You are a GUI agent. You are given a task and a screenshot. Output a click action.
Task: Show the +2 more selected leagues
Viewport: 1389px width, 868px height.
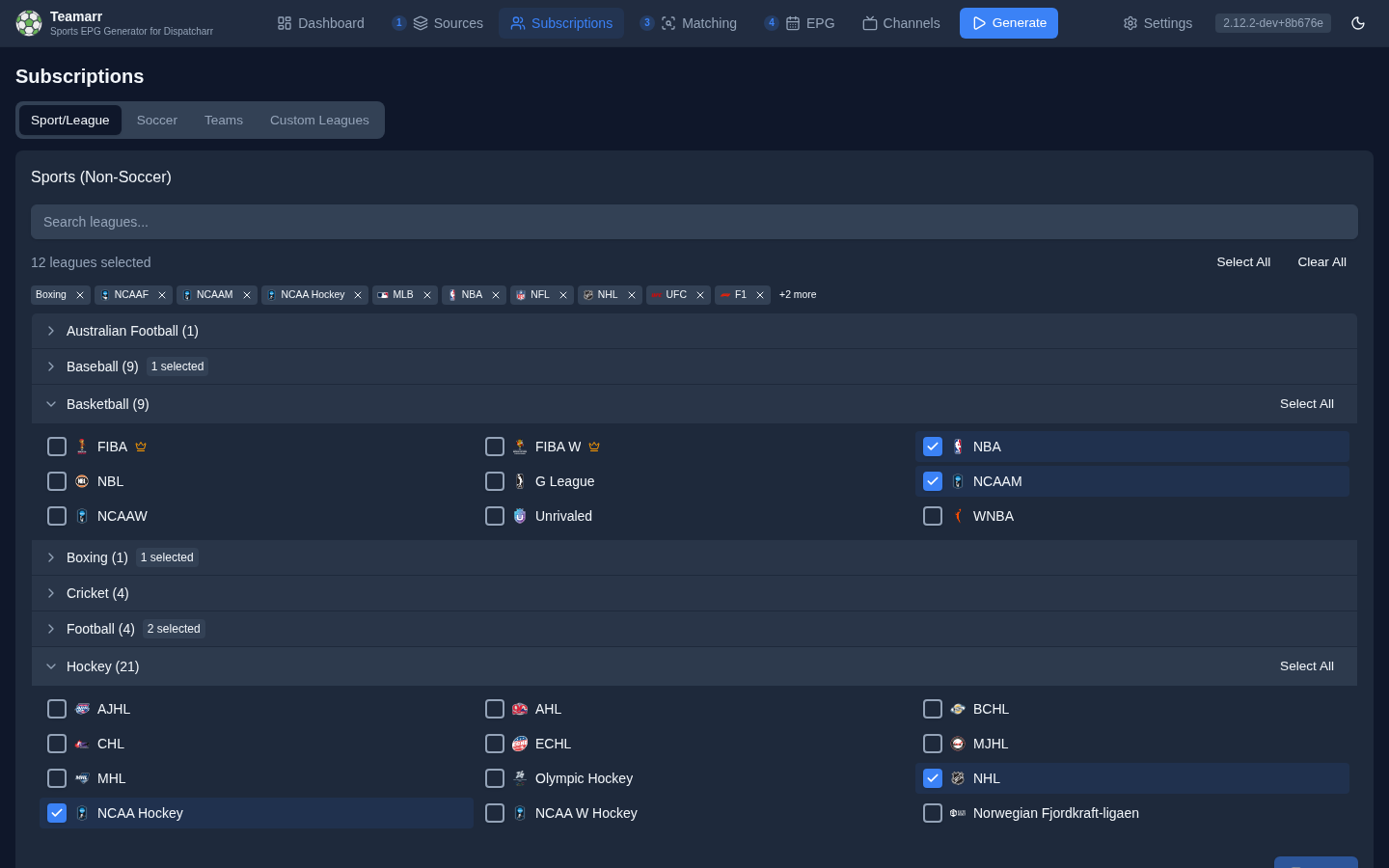pyautogui.click(x=798, y=295)
